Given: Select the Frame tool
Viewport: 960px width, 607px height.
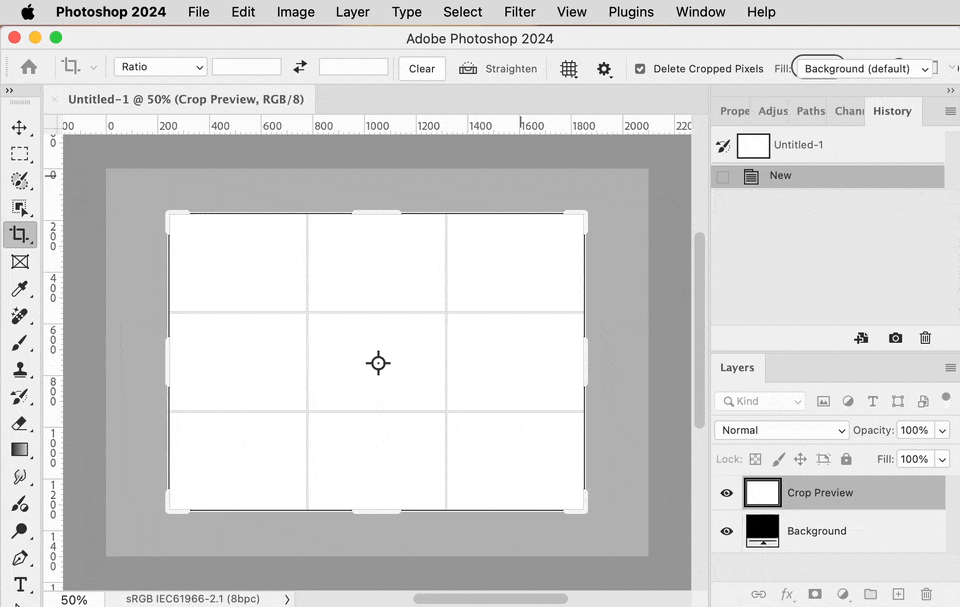Looking at the screenshot, I should 20,262.
